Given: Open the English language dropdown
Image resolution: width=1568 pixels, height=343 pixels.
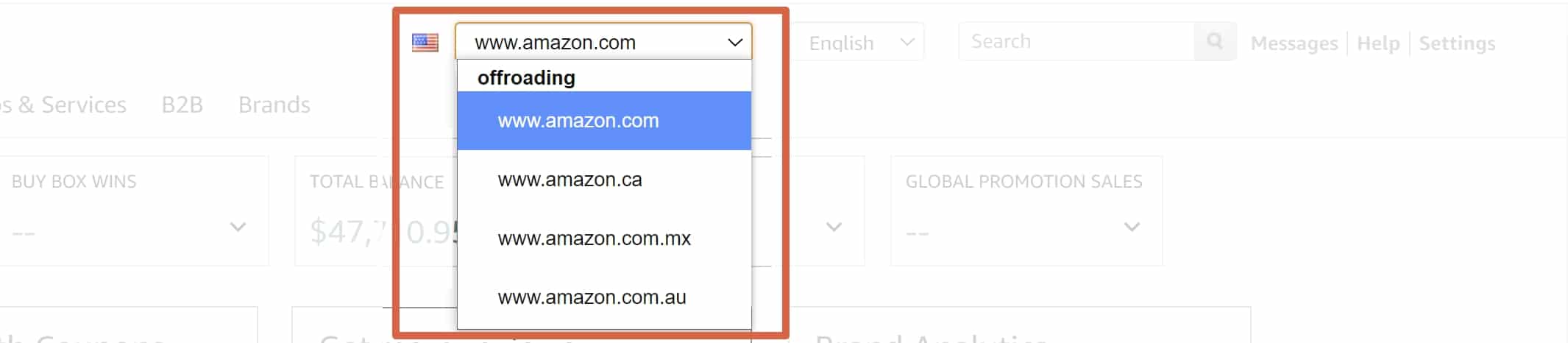Looking at the screenshot, I should click(858, 43).
